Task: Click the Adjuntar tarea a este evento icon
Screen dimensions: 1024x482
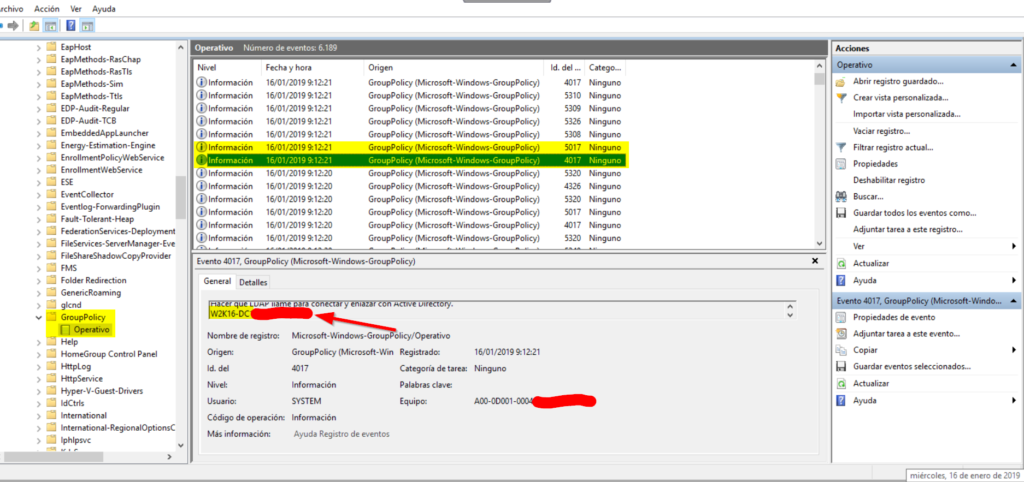Action: click(x=841, y=334)
